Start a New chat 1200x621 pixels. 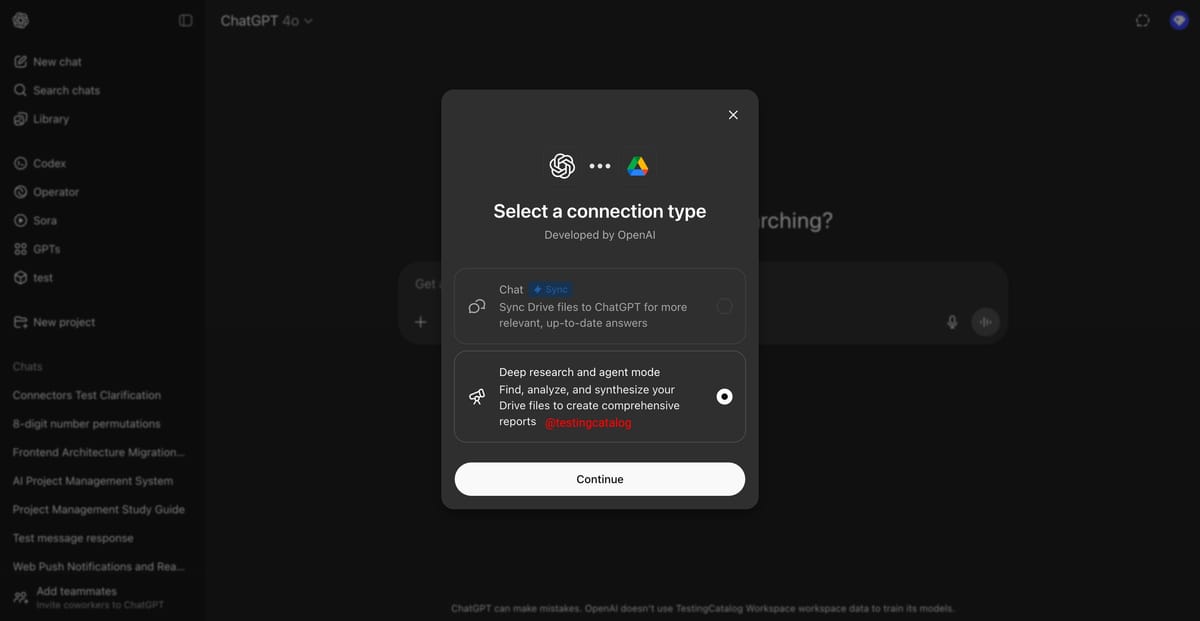tap(47, 62)
